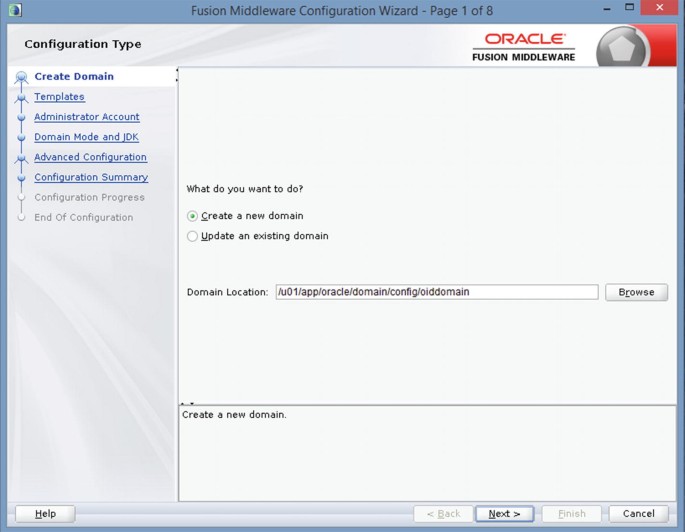Click the Administrator Account step node icon
The width and height of the screenshot is (685, 532).
pyautogui.click(x=21, y=117)
